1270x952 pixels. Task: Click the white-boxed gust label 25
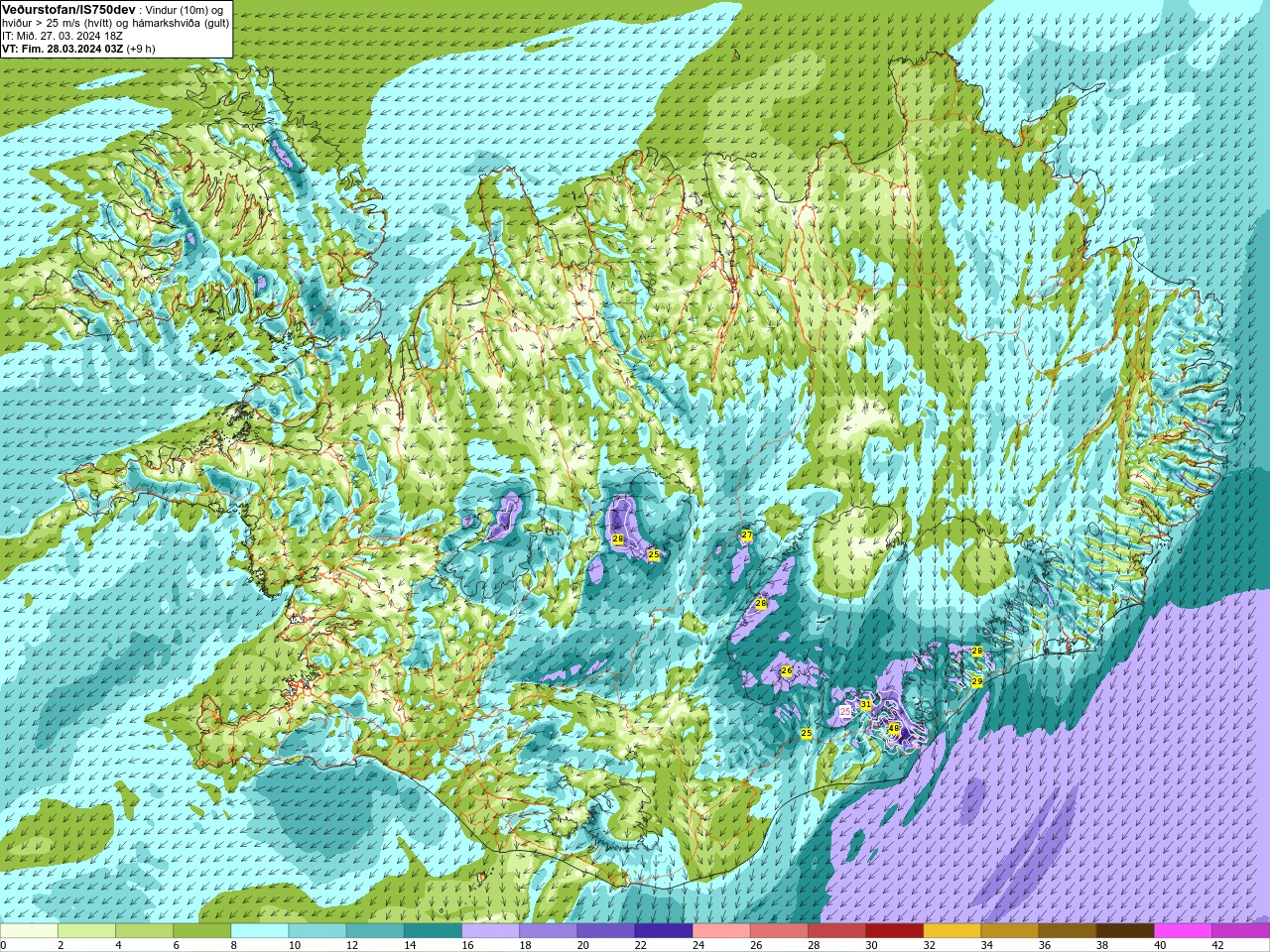pyautogui.click(x=845, y=712)
